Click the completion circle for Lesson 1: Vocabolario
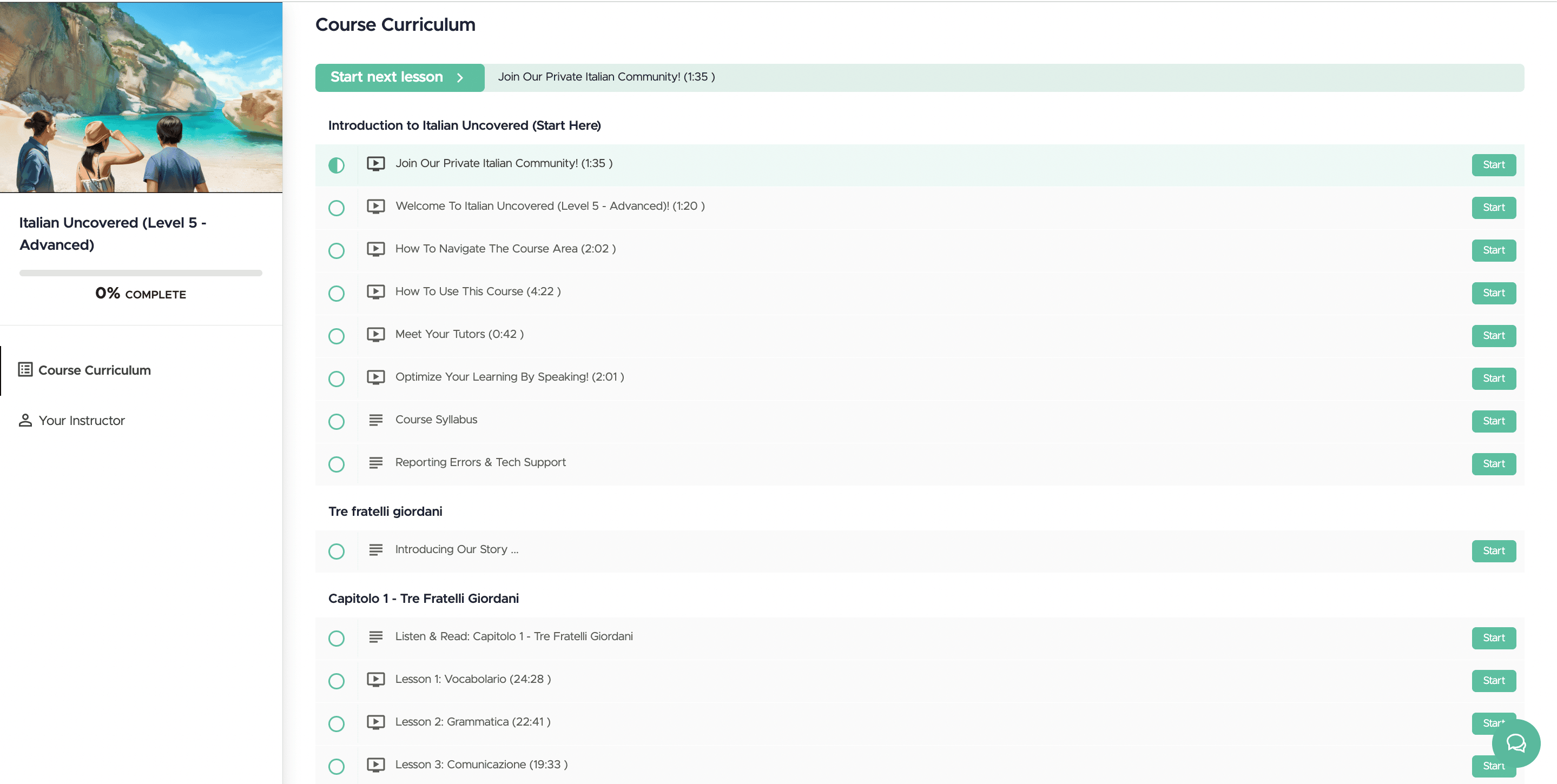1557x784 pixels. 336,681
